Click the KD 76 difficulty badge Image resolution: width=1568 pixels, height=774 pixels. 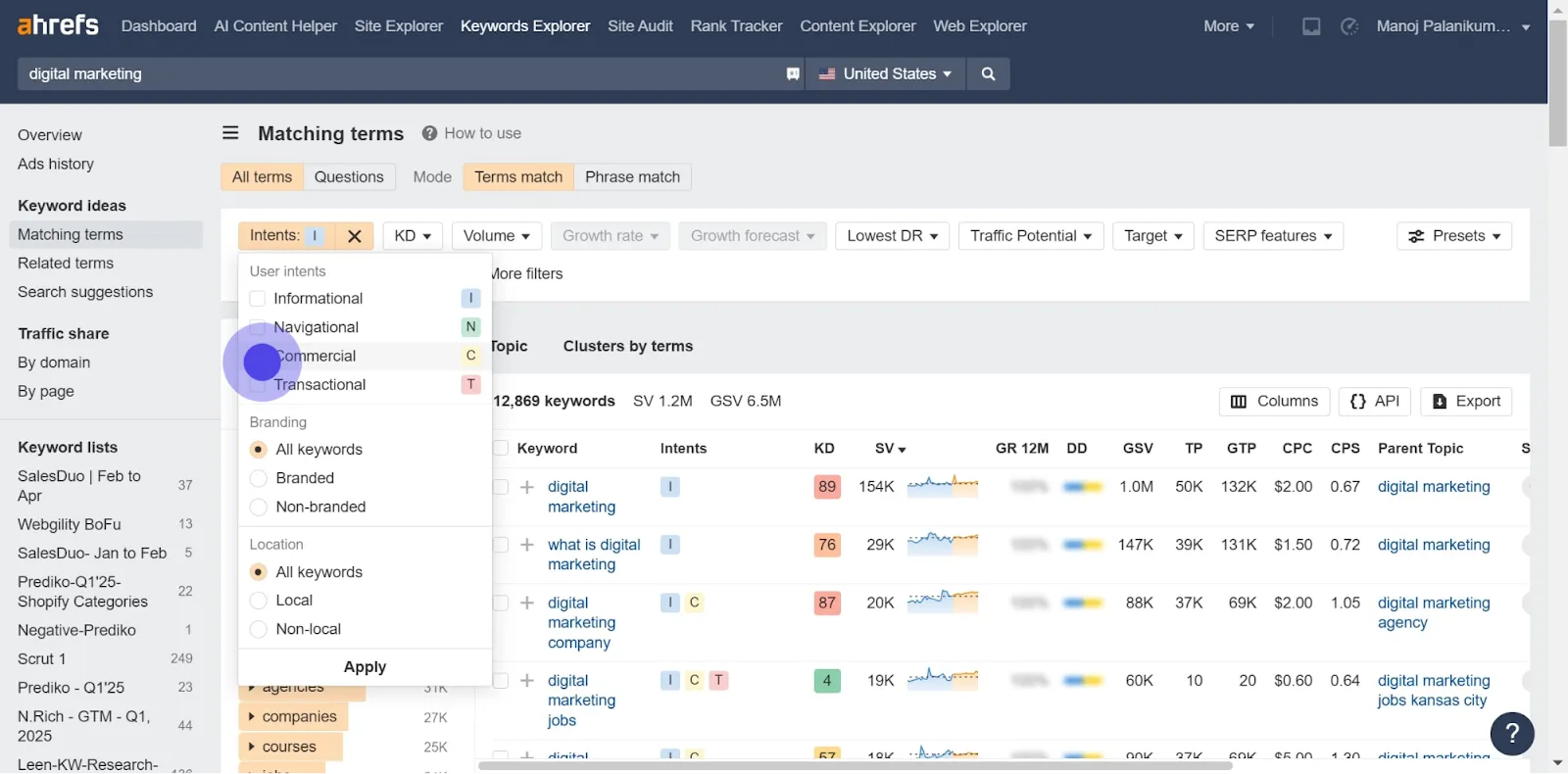pos(827,545)
